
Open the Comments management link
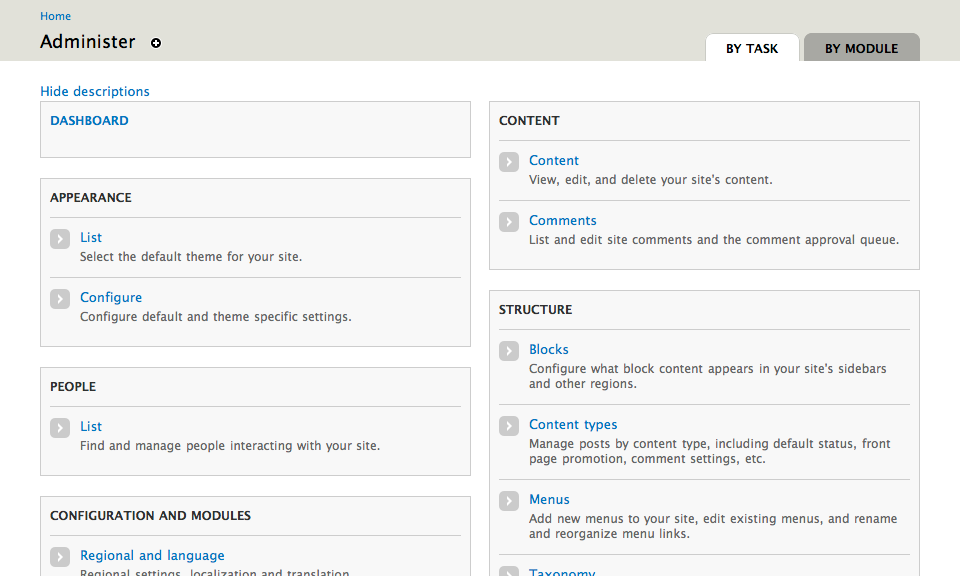[x=563, y=220]
